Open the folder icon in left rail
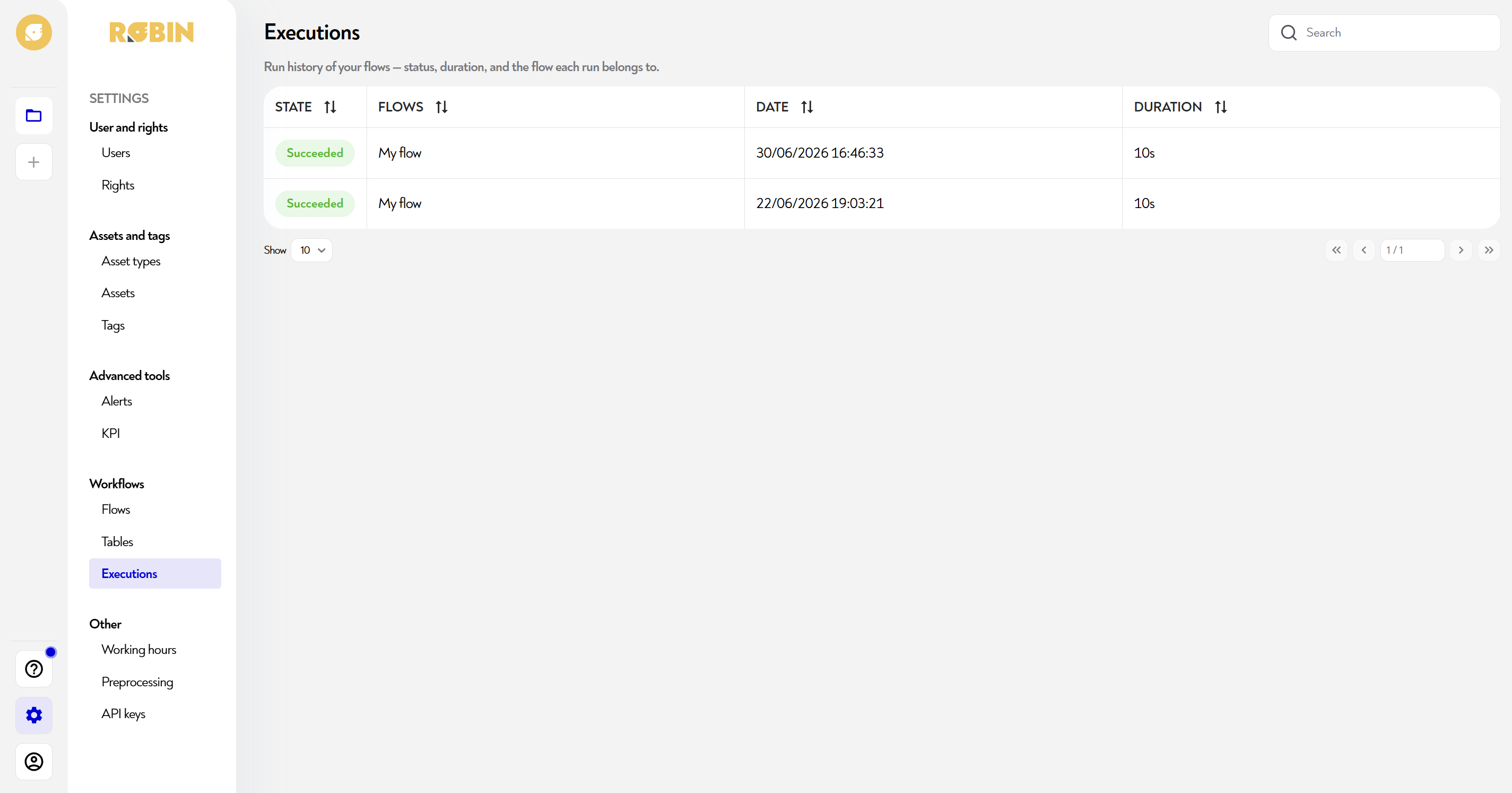1512x793 pixels. tap(33, 116)
